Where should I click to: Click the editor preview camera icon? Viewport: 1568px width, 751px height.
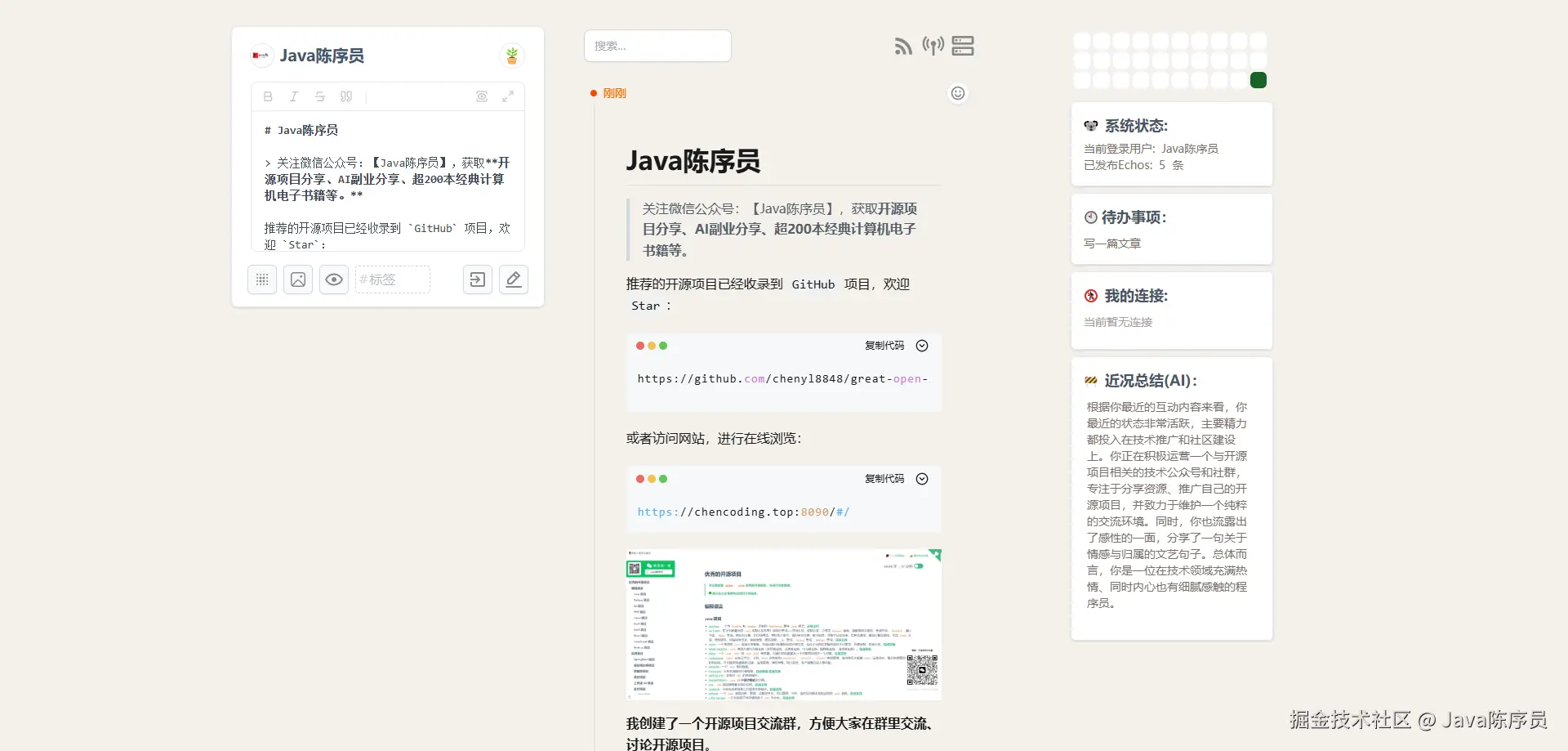[x=482, y=96]
